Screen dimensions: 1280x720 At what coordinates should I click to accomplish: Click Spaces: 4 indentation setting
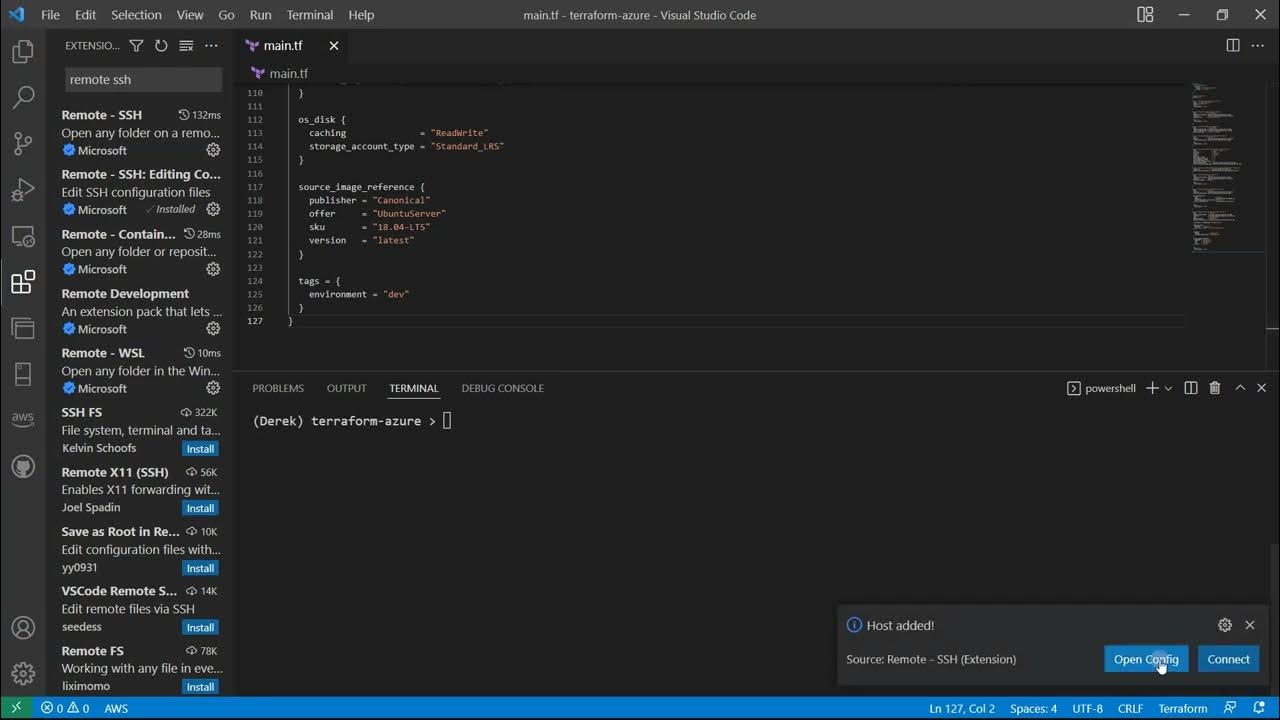tap(1033, 708)
